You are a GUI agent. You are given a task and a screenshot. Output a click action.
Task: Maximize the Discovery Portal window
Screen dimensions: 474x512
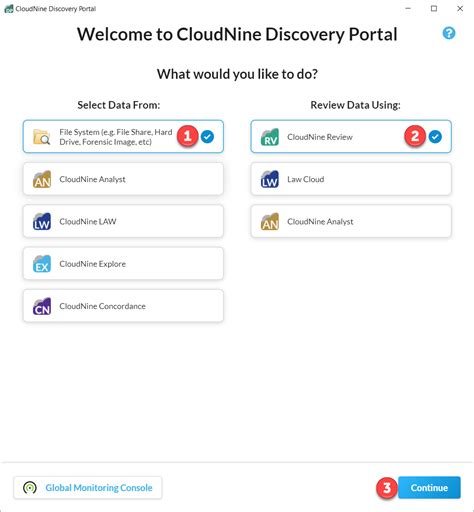(x=434, y=9)
